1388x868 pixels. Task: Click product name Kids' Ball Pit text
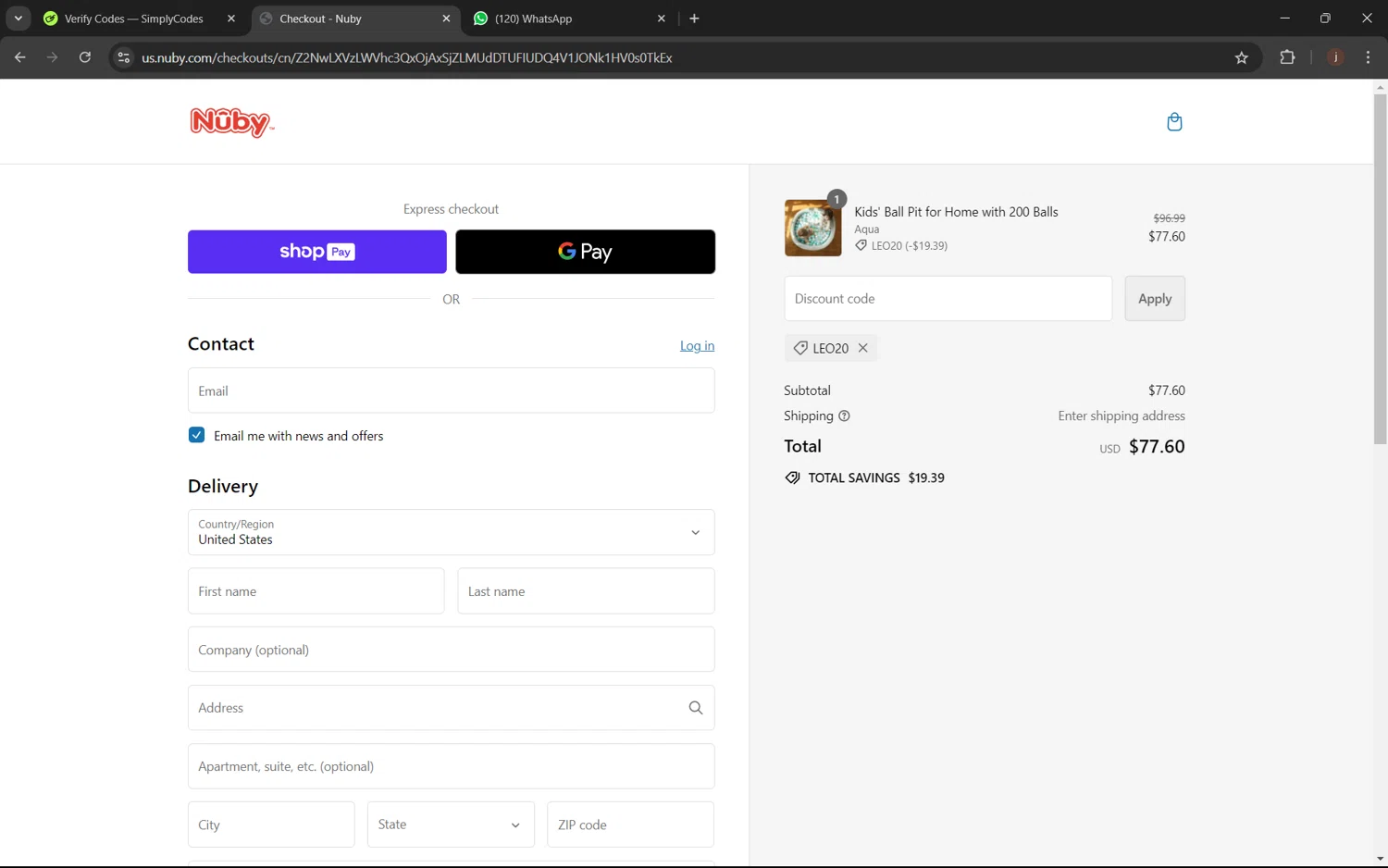click(x=956, y=212)
